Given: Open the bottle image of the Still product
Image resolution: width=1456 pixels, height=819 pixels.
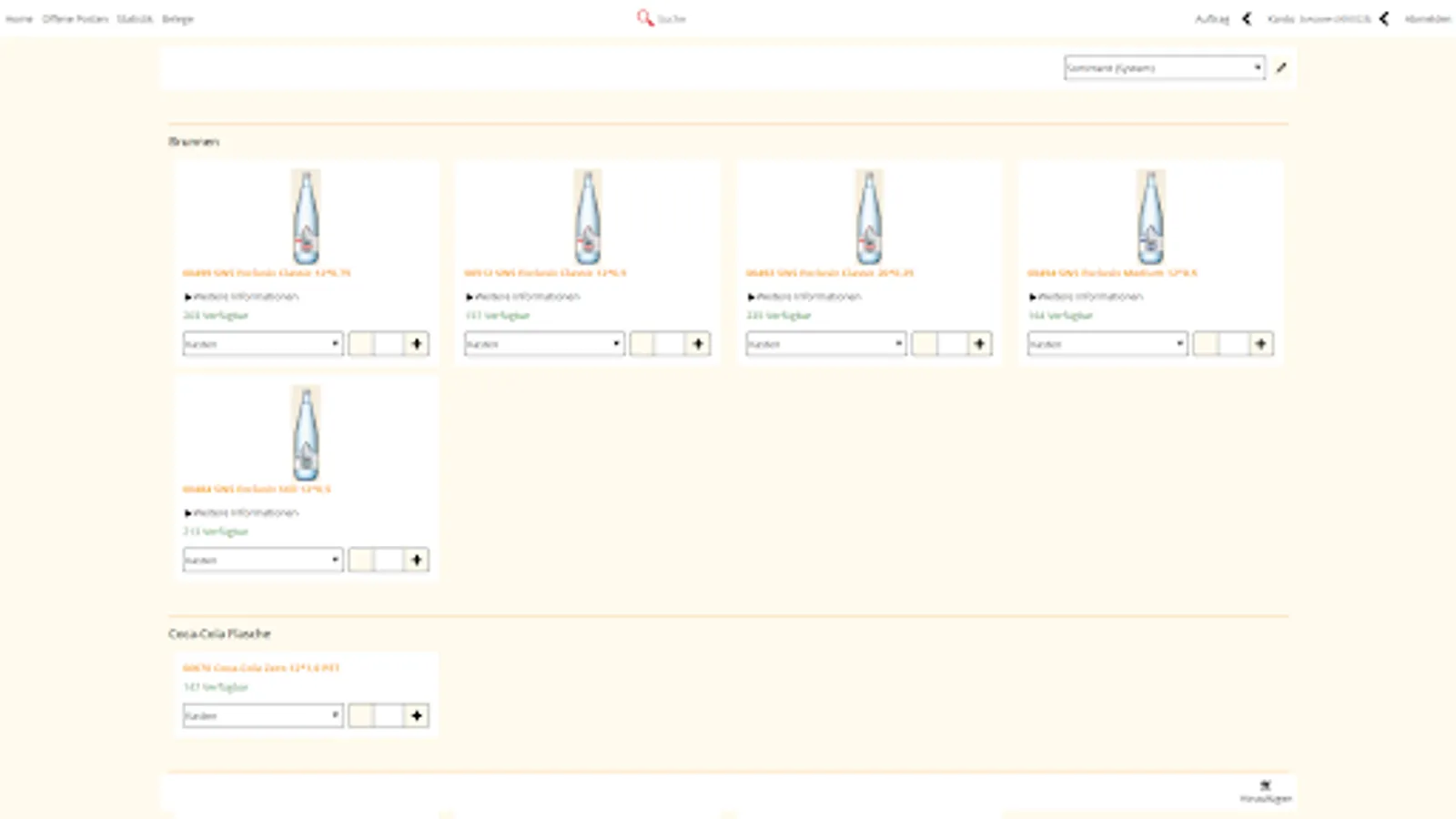Looking at the screenshot, I should tap(306, 433).
